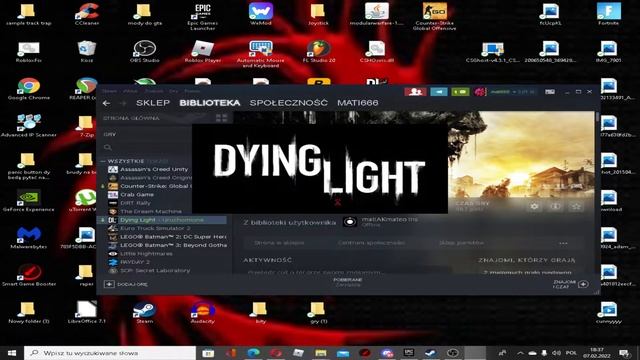Open ZNAJOMI I CZAT panel

tap(571, 284)
